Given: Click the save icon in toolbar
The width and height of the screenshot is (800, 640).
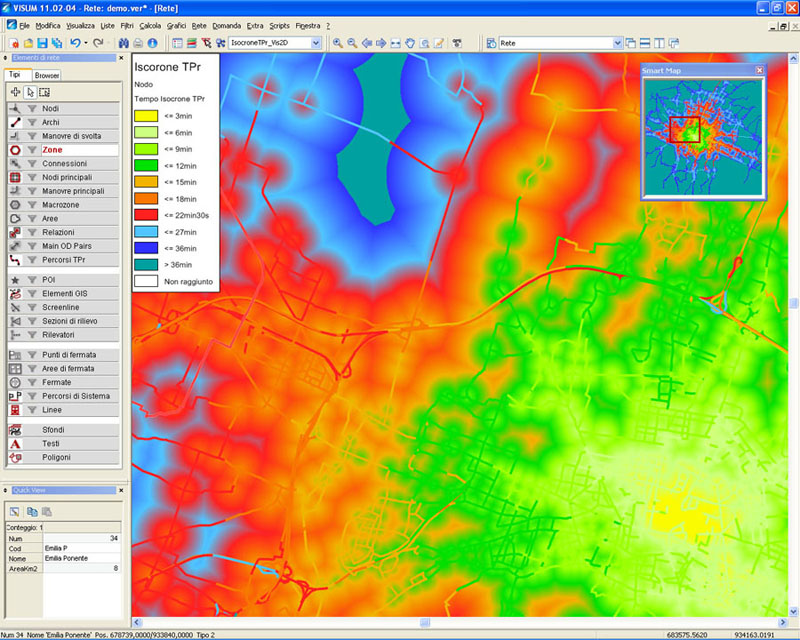Looking at the screenshot, I should tap(43, 43).
